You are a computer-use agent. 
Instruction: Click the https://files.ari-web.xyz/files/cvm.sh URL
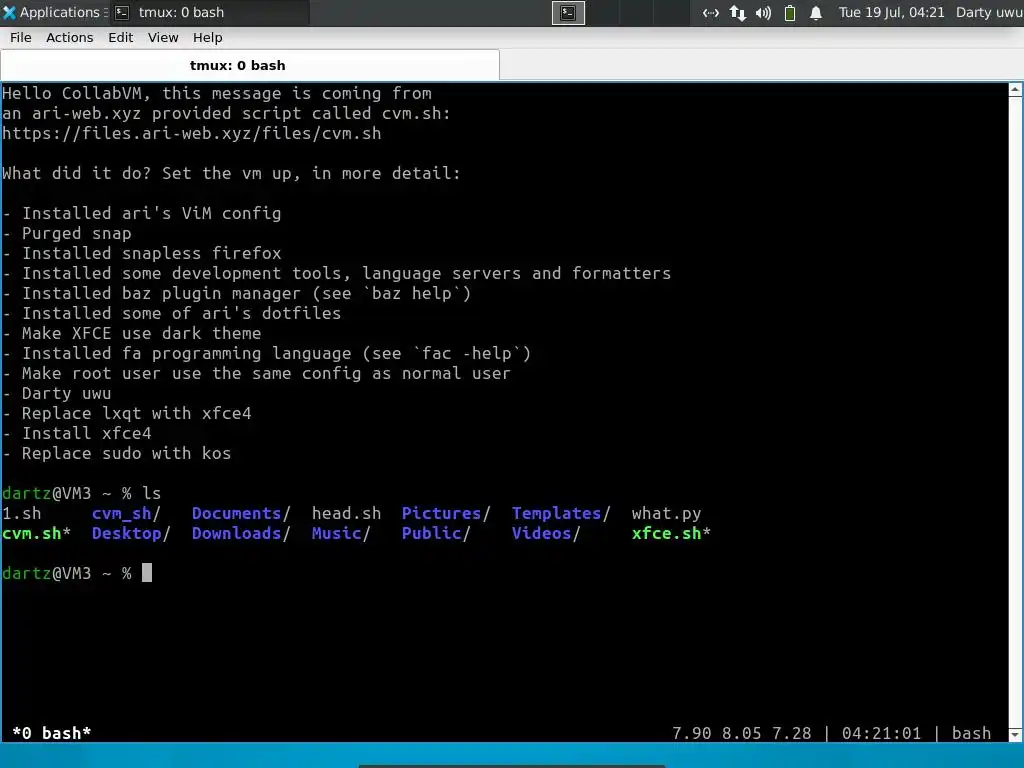click(x=191, y=133)
